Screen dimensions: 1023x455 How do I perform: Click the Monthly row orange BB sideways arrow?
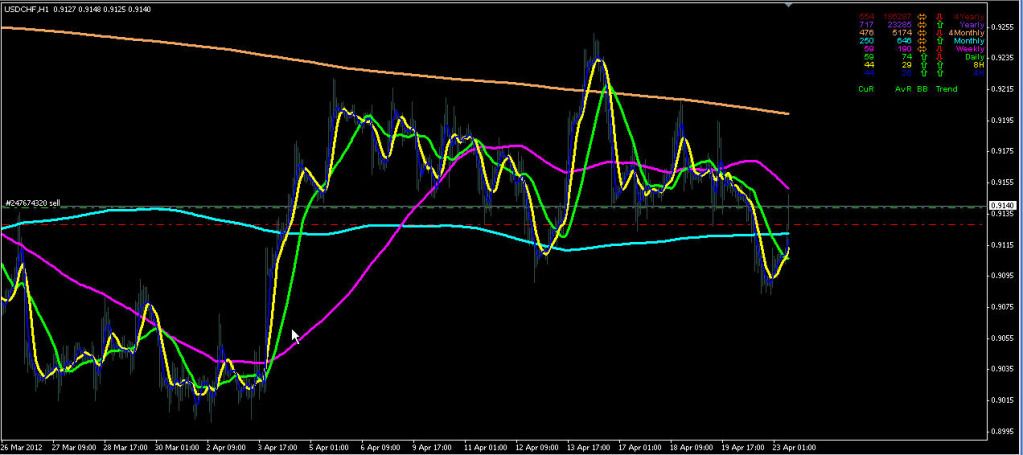pyautogui.click(x=922, y=41)
